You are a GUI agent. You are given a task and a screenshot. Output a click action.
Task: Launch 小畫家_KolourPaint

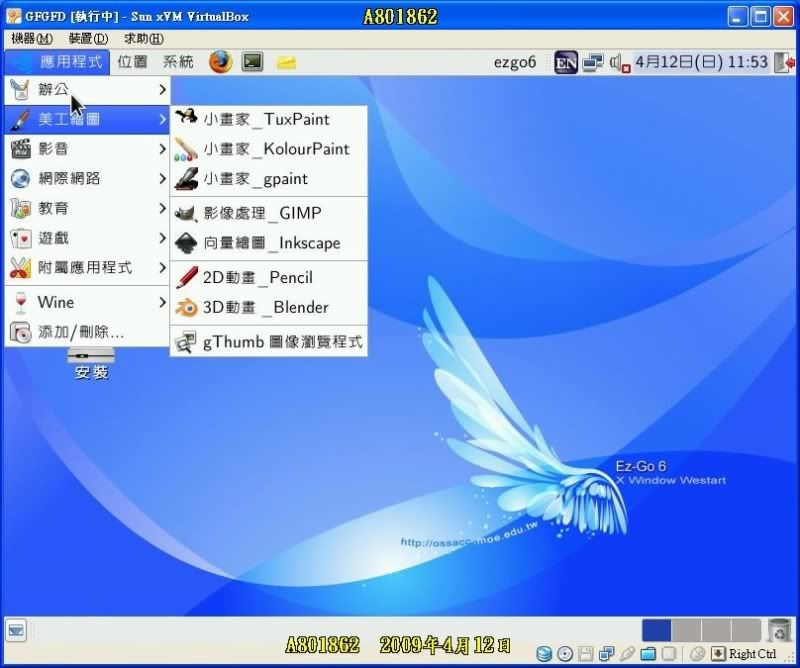[x=269, y=149]
